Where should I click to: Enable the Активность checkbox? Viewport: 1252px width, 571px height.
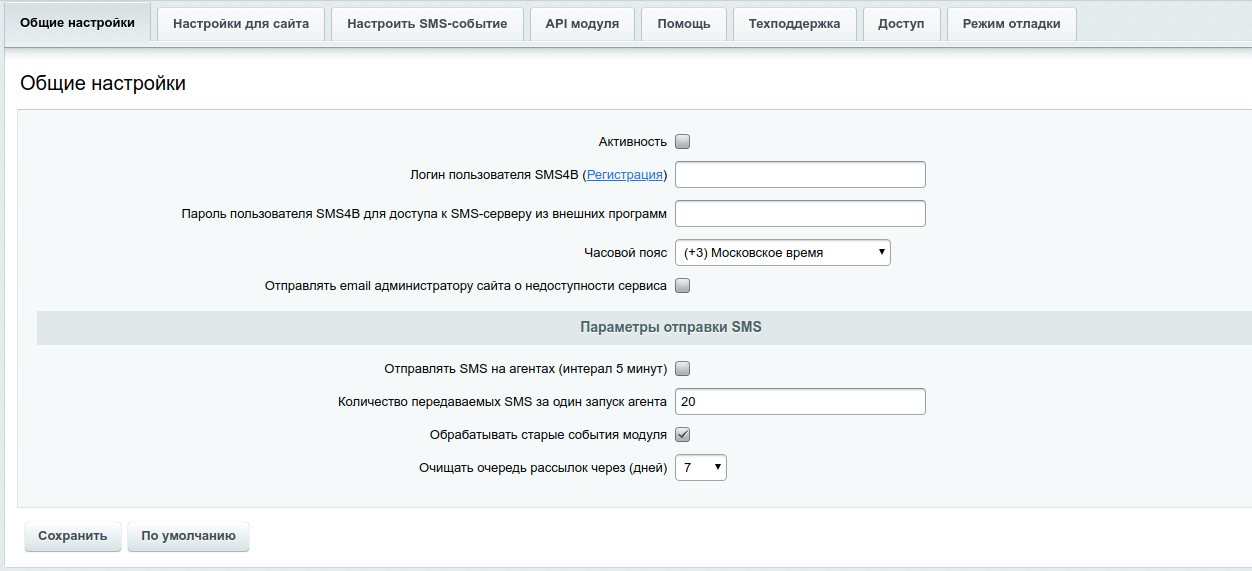tap(683, 142)
